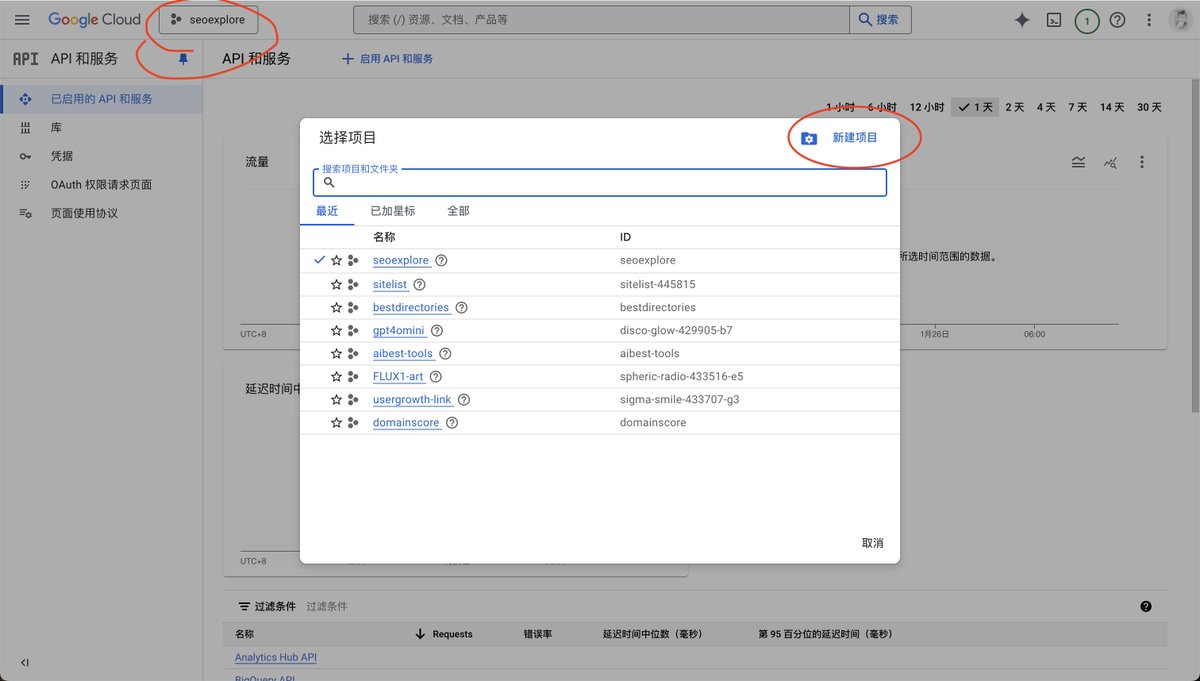Open the seoexplore project selector dropdown
Viewport: 1200px width, 681px height.
pyautogui.click(x=208, y=20)
